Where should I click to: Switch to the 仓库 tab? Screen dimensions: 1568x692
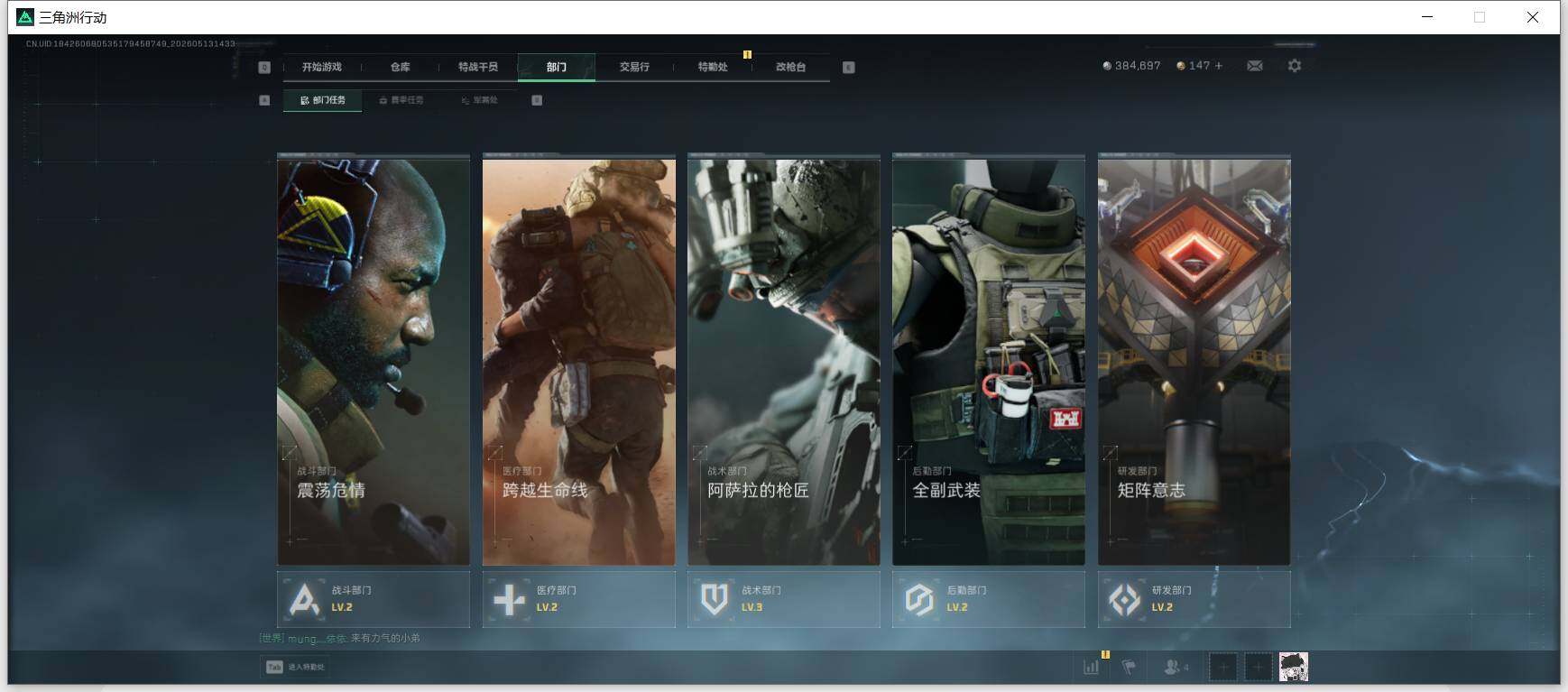(x=400, y=67)
